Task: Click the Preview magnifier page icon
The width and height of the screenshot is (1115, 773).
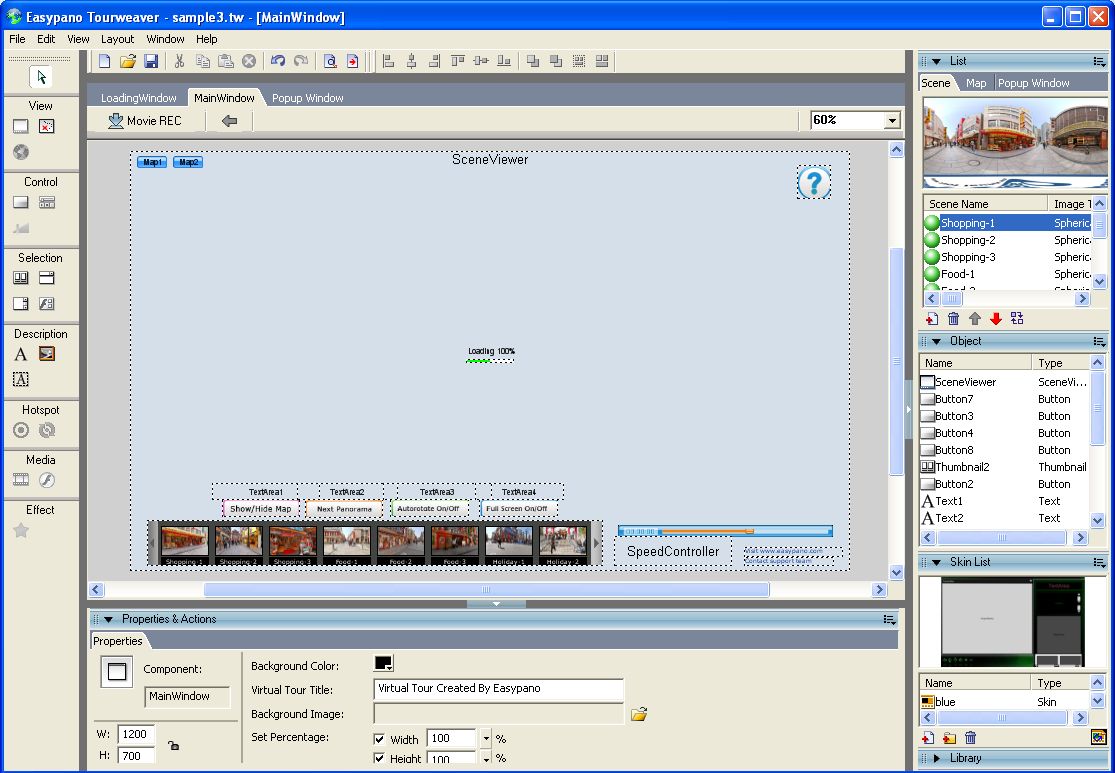Action: coord(330,61)
